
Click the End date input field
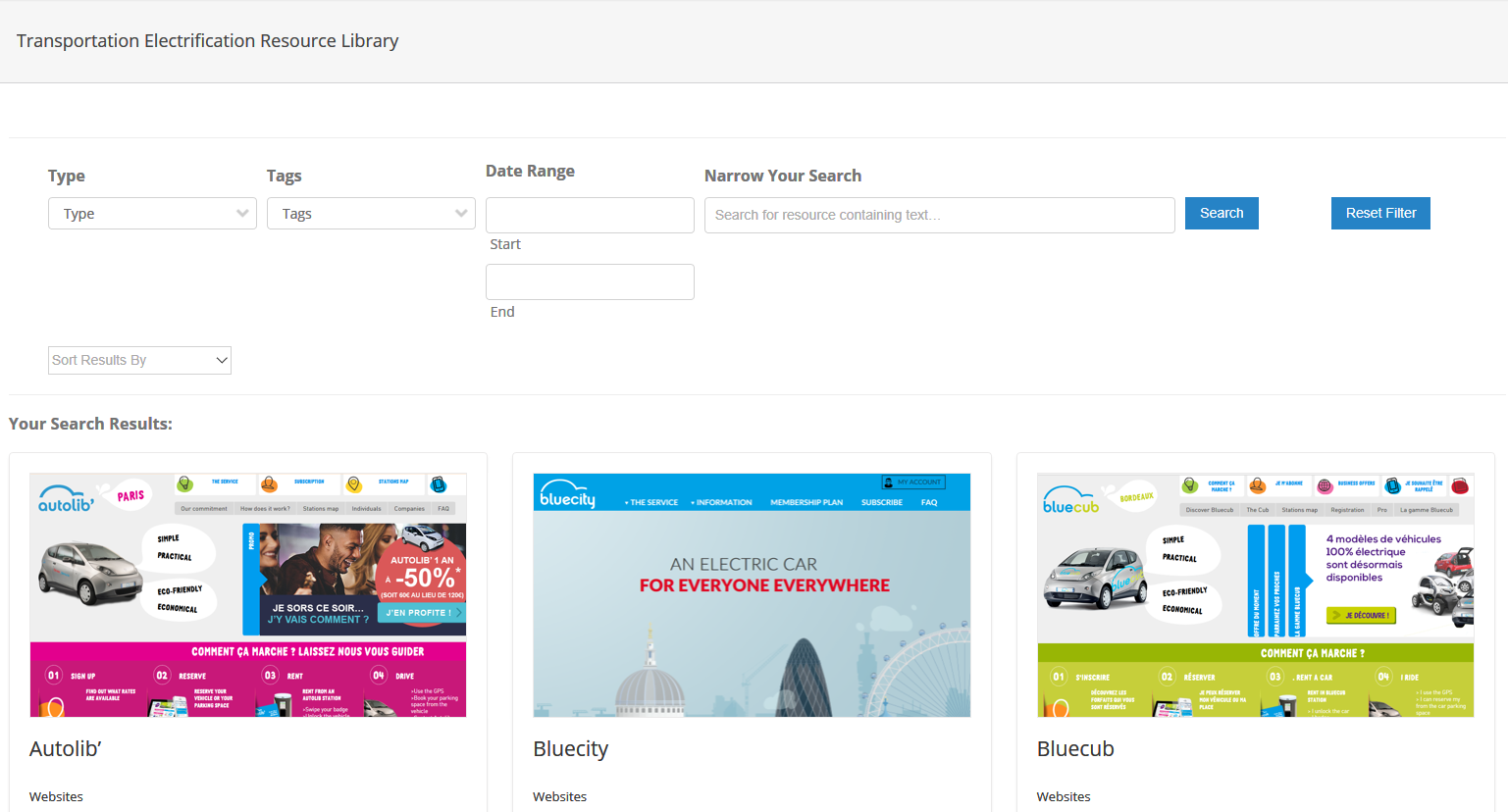(590, 281)
